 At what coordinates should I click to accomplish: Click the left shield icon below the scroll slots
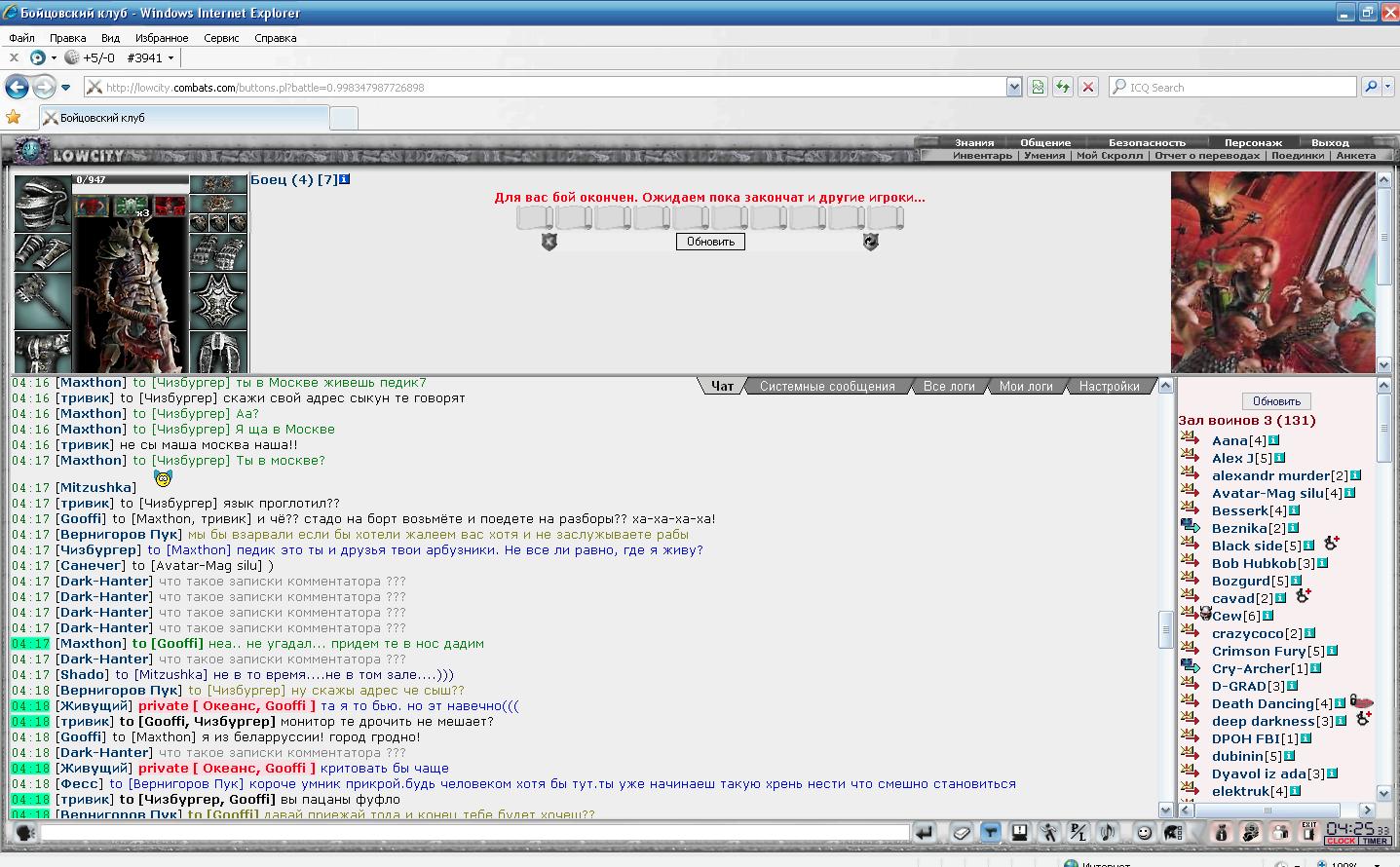click(x=549, y=242)
